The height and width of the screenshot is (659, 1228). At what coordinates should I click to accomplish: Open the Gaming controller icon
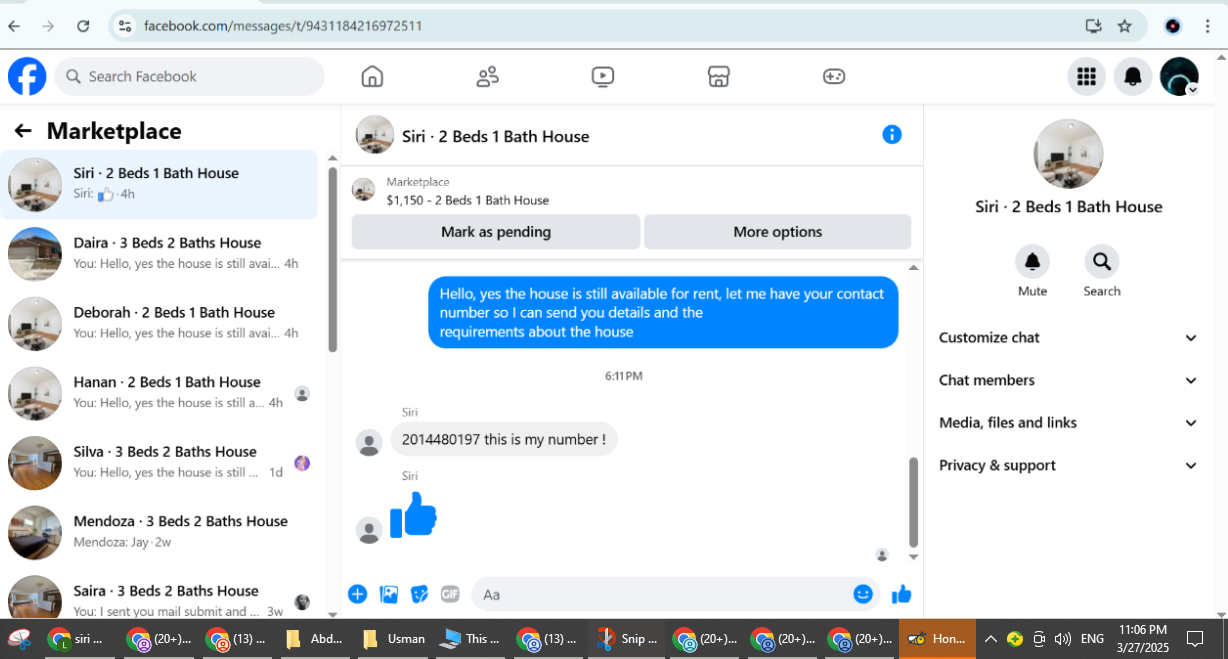834,76
